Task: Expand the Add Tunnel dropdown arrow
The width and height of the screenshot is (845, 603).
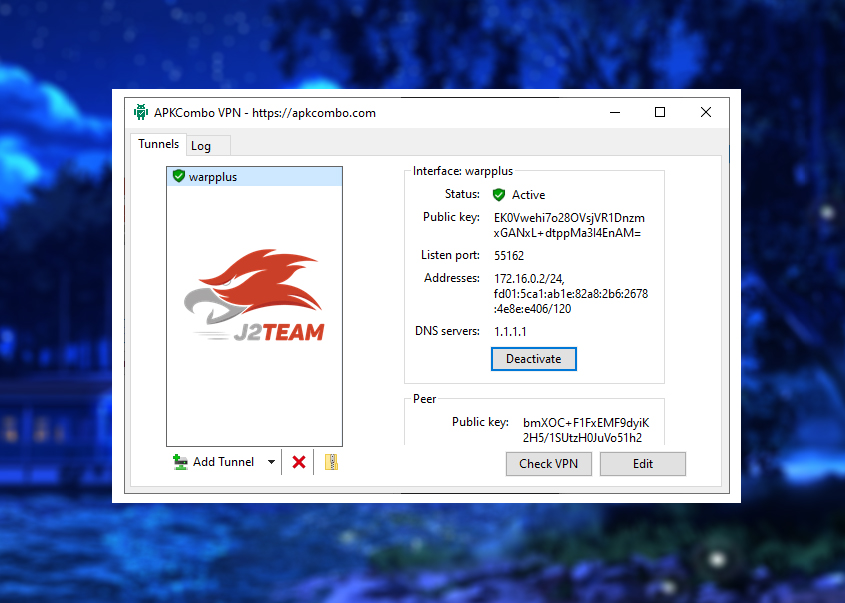Action: click(x=271, y=462)
